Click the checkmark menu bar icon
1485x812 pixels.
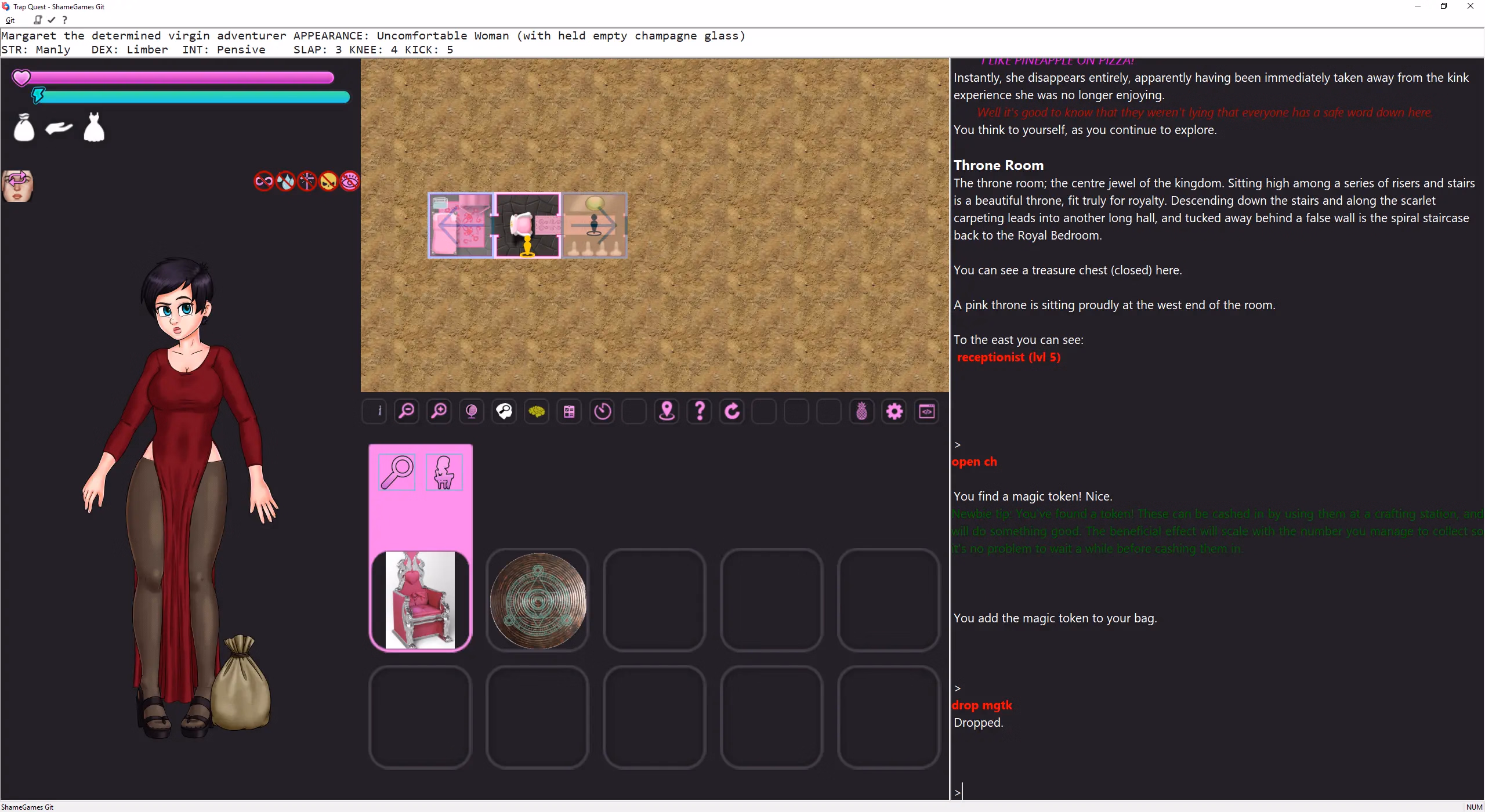point(52,20)
